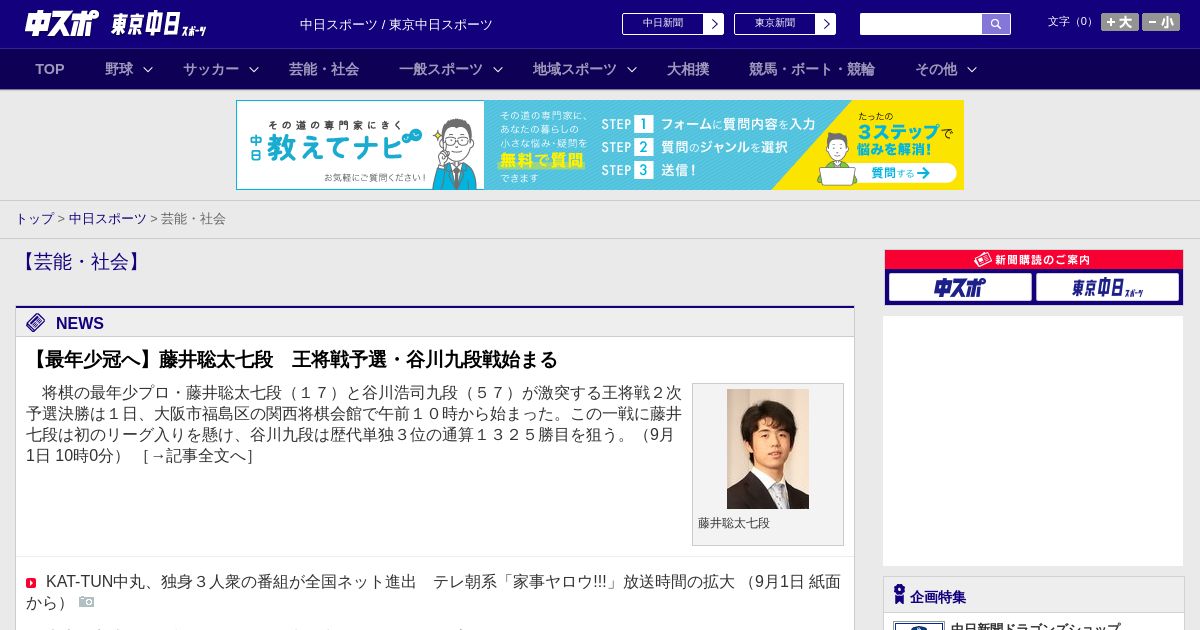This screenshot has height=630, width=1200.
Task: Go to TOP in navigation bar
Action: coord(50,69)
